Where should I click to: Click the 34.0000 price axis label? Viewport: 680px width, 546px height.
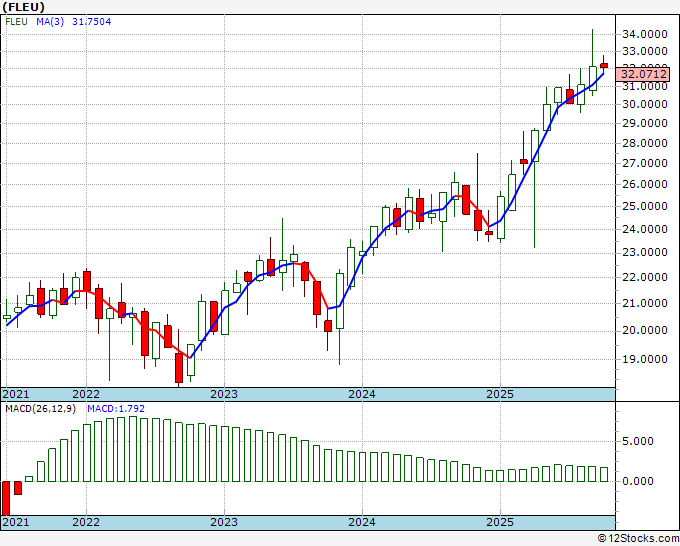(644, 34)
